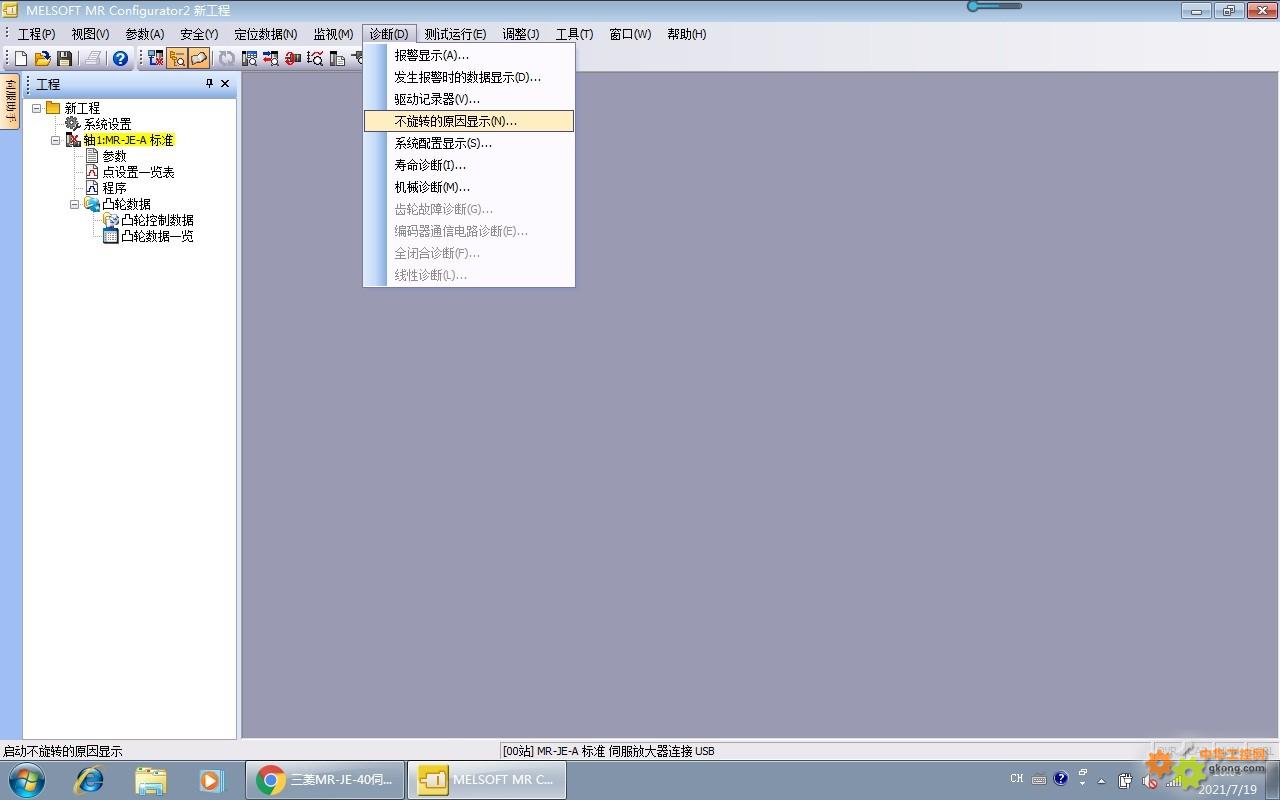Select axis 轴1:MR-JE-A 标准 in tree
This screenshot has width=1280, height=800.
coord(129,140)
